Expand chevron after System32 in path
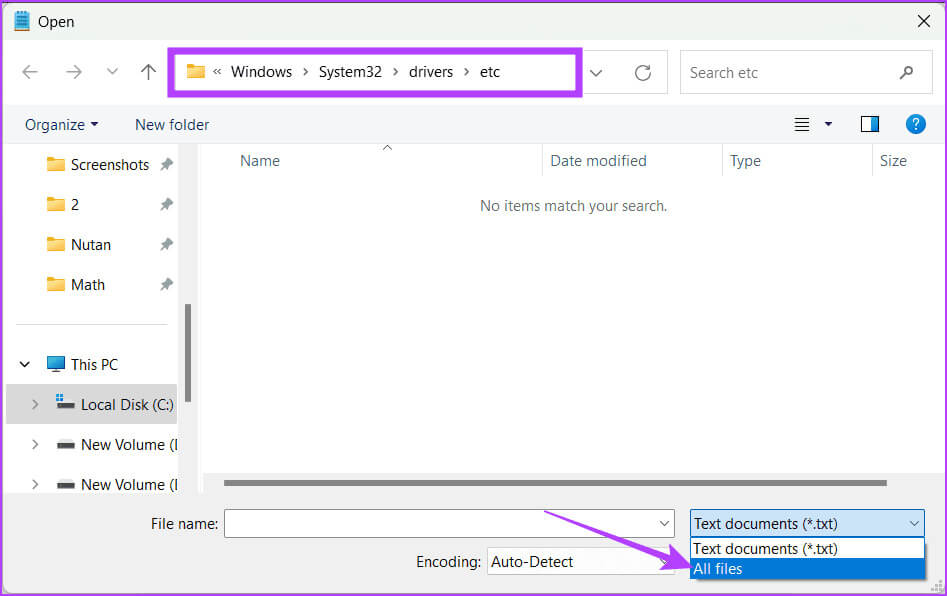 (x=396, y=72)
